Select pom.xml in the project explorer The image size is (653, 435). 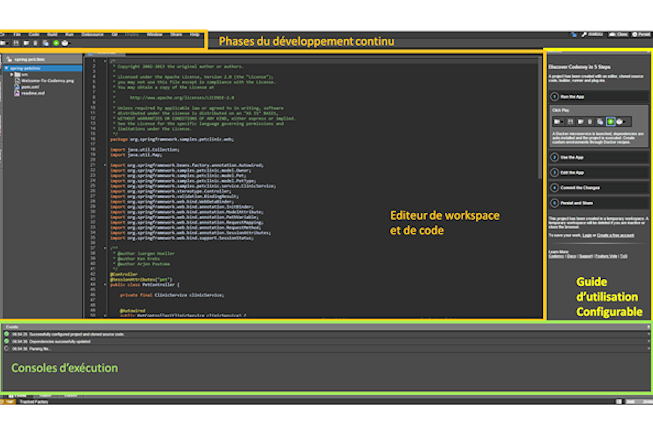(25, 86)
